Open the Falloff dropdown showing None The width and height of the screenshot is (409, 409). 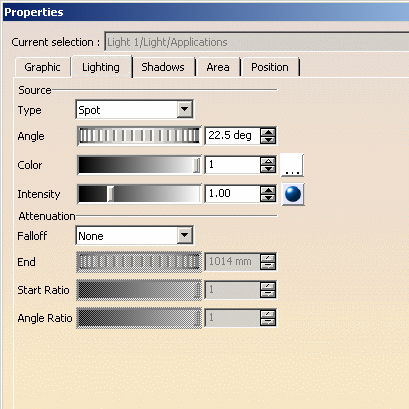point(135,236)
